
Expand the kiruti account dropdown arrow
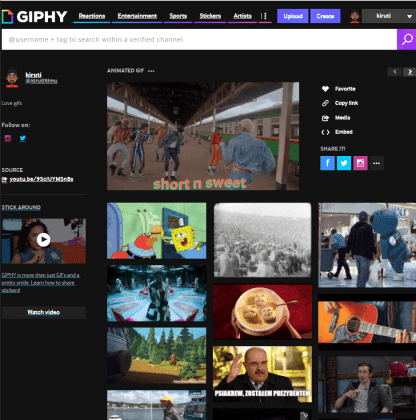(x=409, y=16)
